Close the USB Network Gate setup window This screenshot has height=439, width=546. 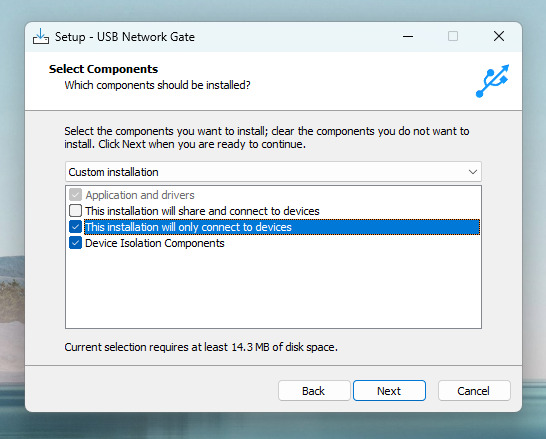pyautogui.click(x=499, y=36)
